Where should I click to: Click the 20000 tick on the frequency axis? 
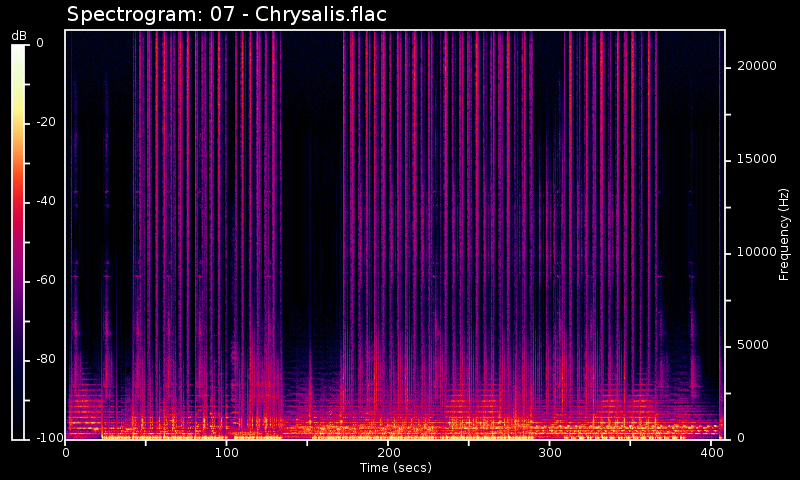pos(756,66)
